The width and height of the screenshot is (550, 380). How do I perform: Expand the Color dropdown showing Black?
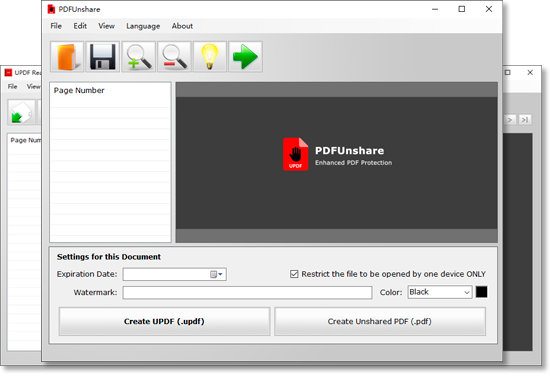(x=440, y=292)
